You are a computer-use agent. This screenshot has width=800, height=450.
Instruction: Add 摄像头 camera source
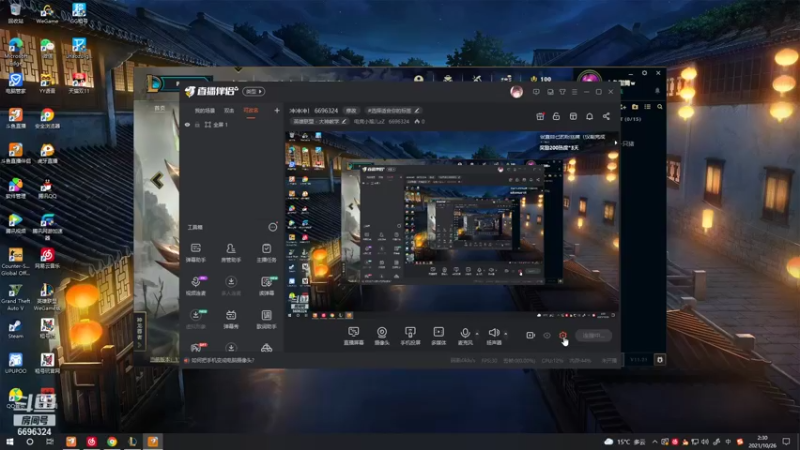[x=382, y=336]
